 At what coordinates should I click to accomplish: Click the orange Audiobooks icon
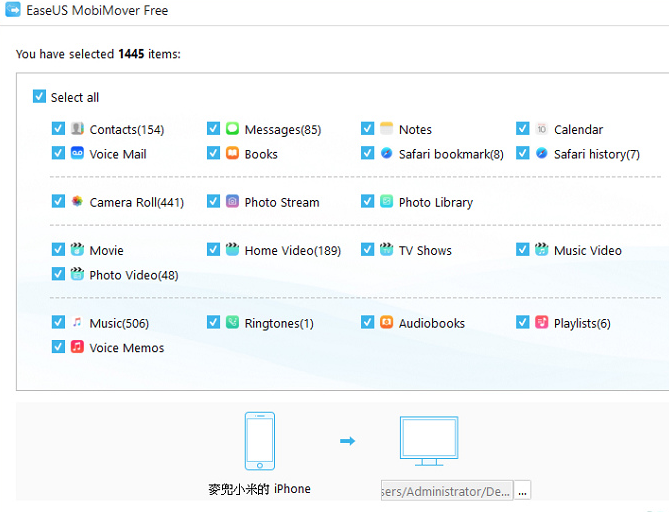387,322
